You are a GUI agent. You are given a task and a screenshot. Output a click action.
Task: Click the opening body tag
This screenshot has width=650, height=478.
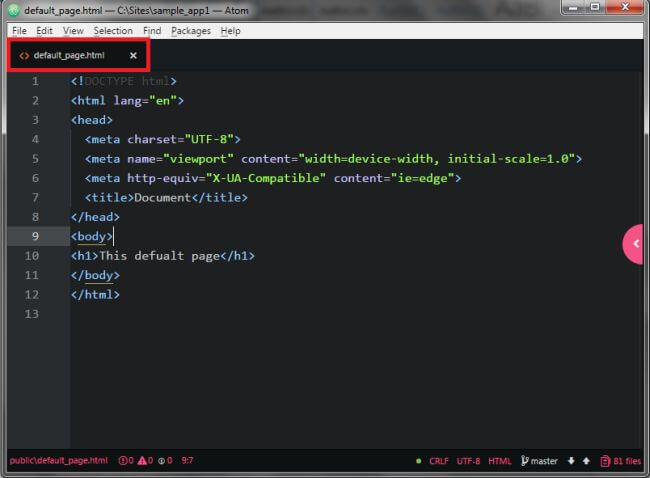tap(92, 236)
